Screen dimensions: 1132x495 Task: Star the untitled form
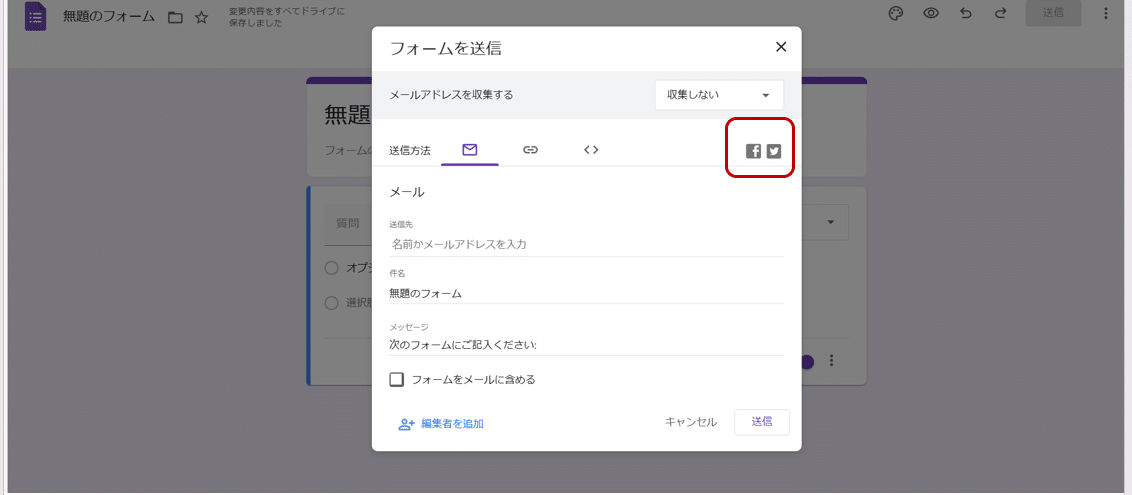coord(201,17)
